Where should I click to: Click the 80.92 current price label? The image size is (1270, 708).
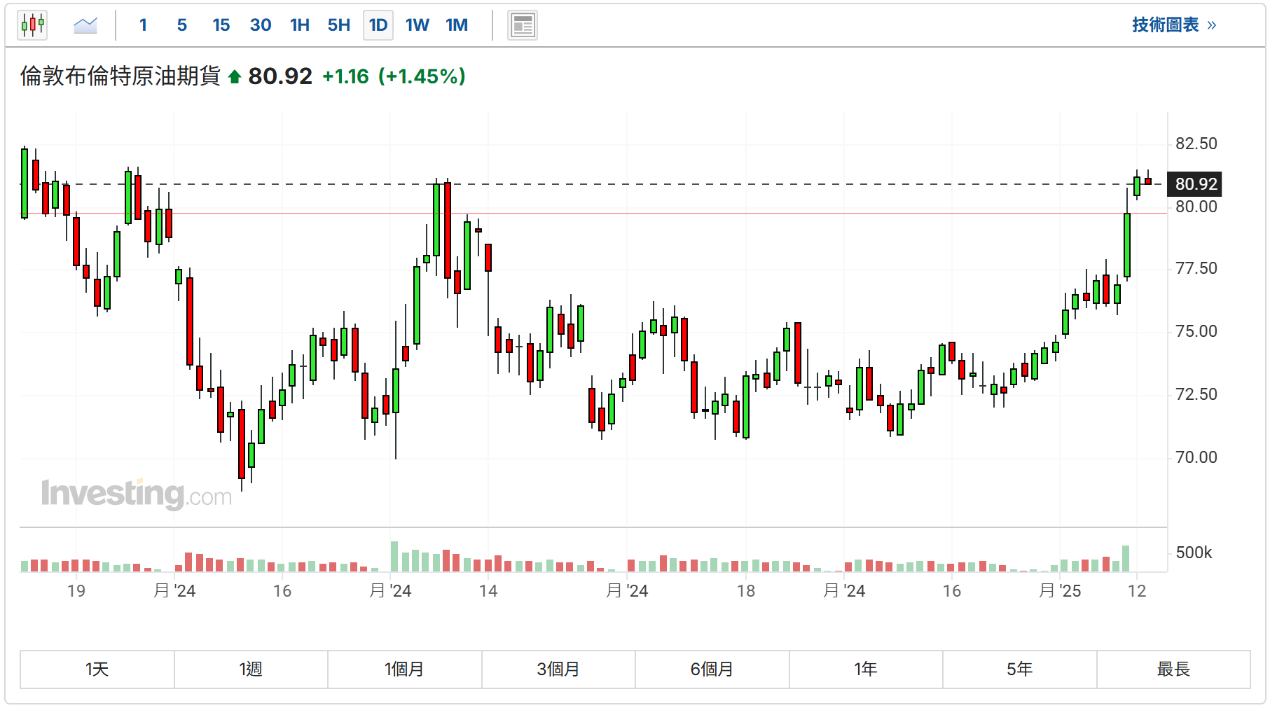[1196, 184]
